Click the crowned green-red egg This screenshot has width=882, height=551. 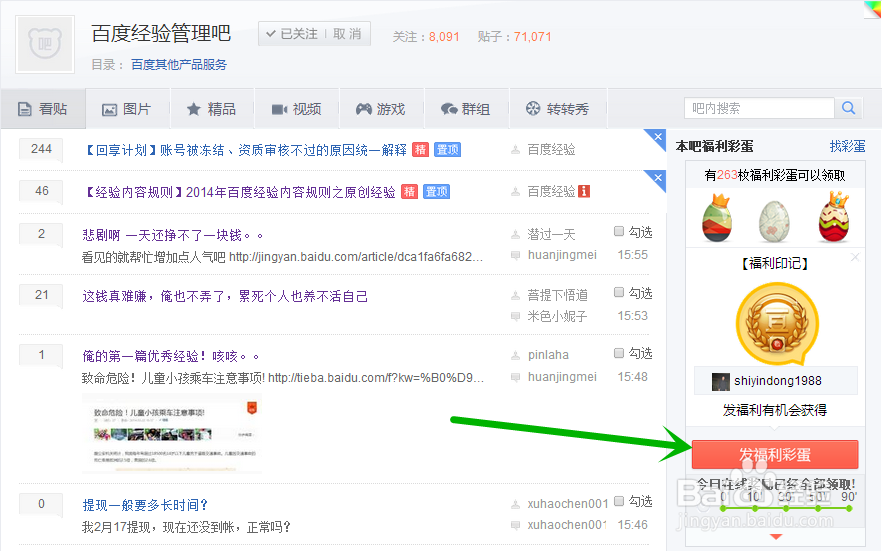(x=717, y=218)
